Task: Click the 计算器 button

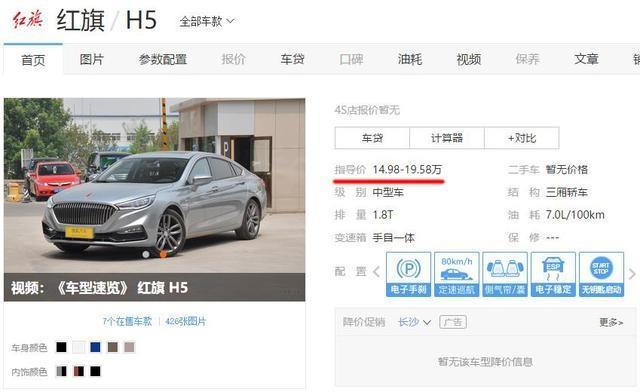Action: pos(447,138)
